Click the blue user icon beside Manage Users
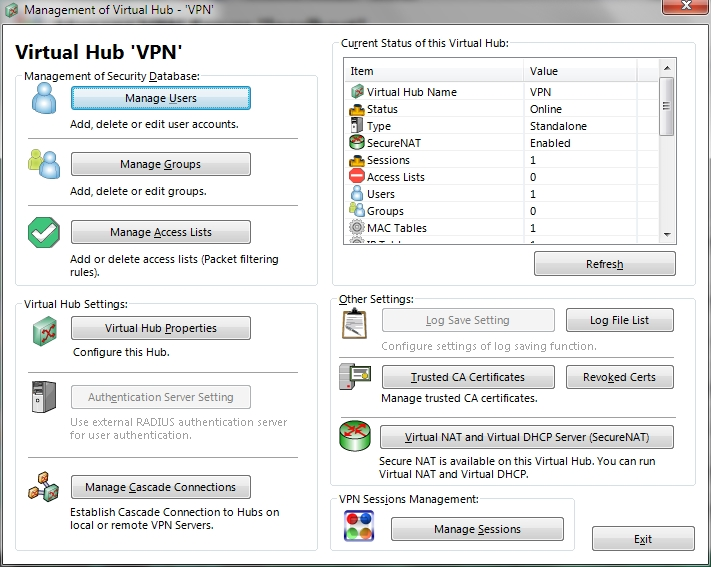The width and height of the screenshot is (711, 567). coord(44,98)
